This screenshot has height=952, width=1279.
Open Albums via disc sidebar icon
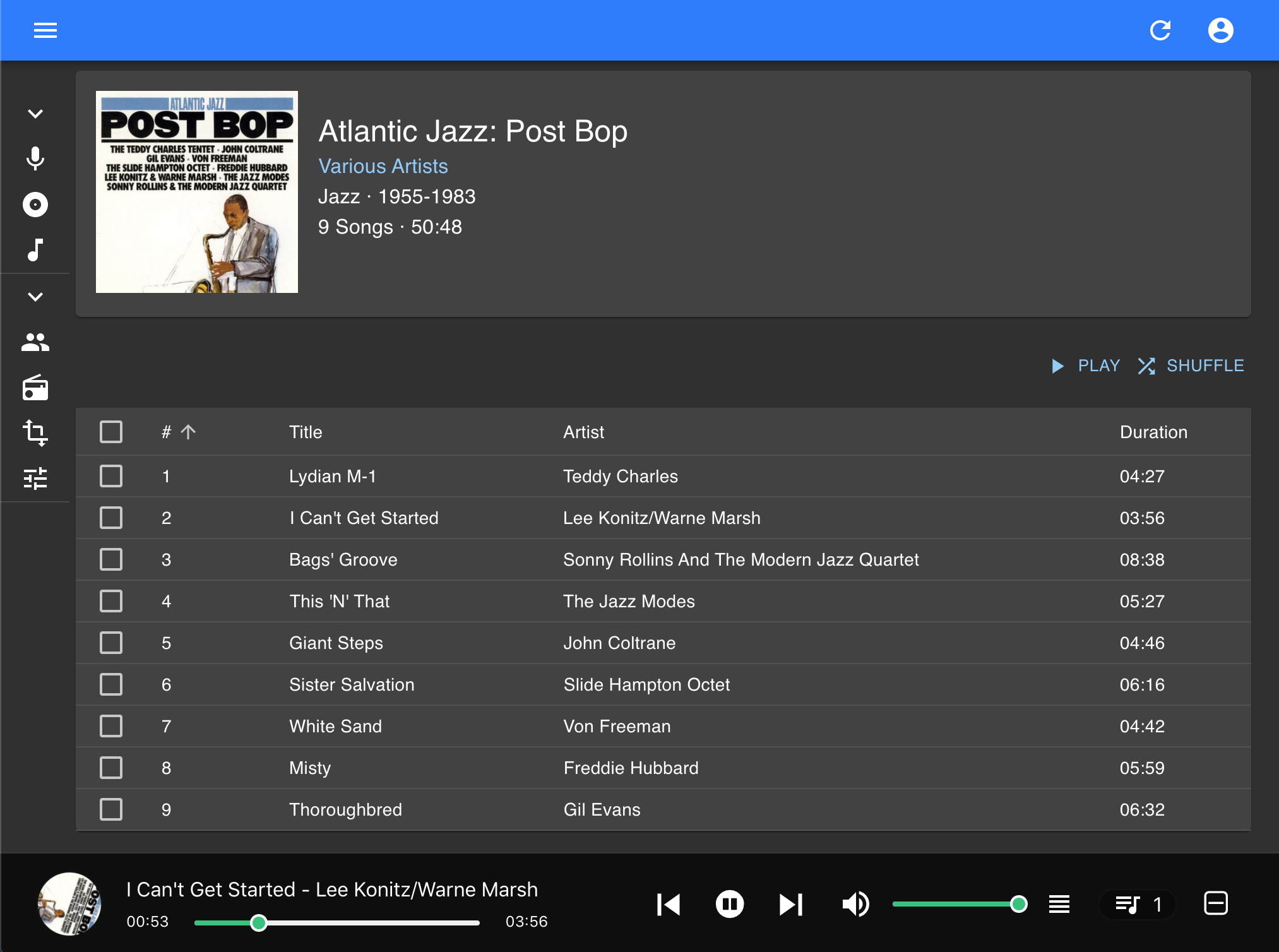(35, 205)
